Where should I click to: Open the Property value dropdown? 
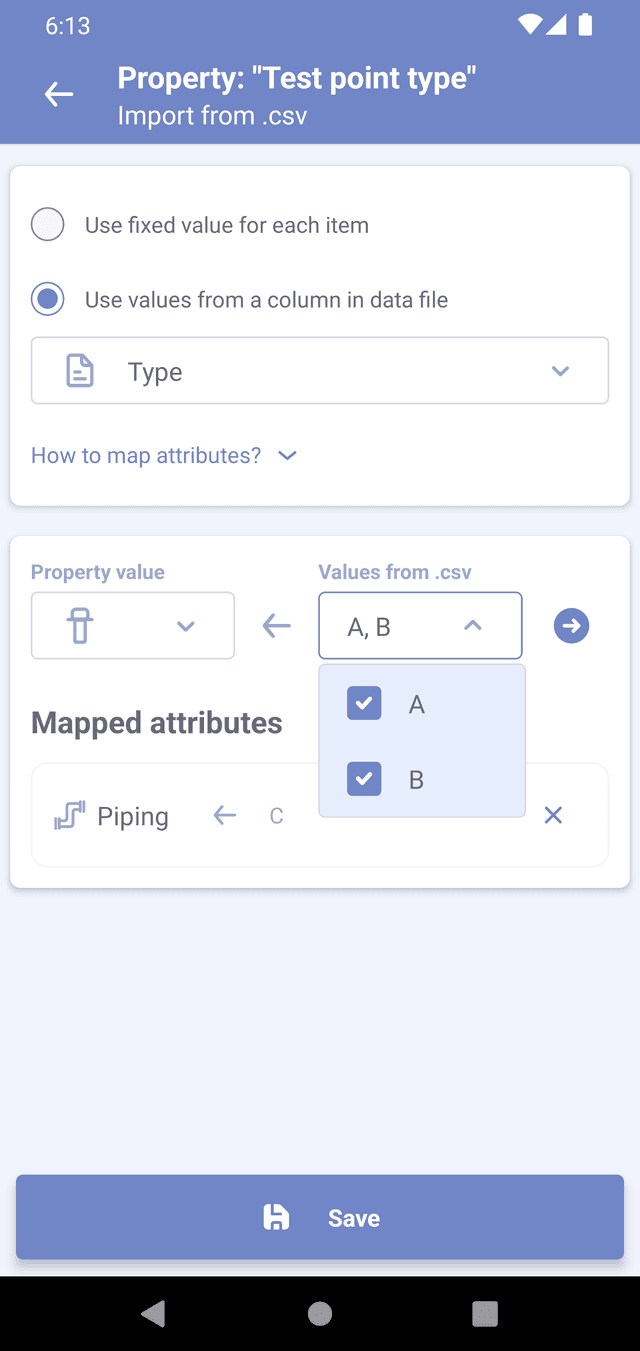point(185,626)
